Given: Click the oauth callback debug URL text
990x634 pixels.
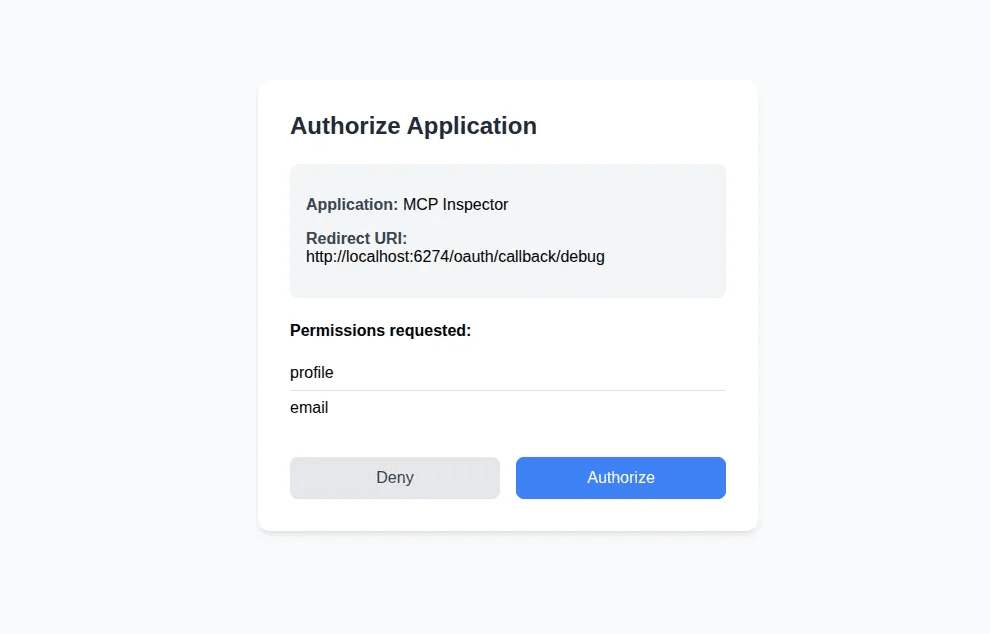Looking at the screenshot, I should click(x=455, y=256).
